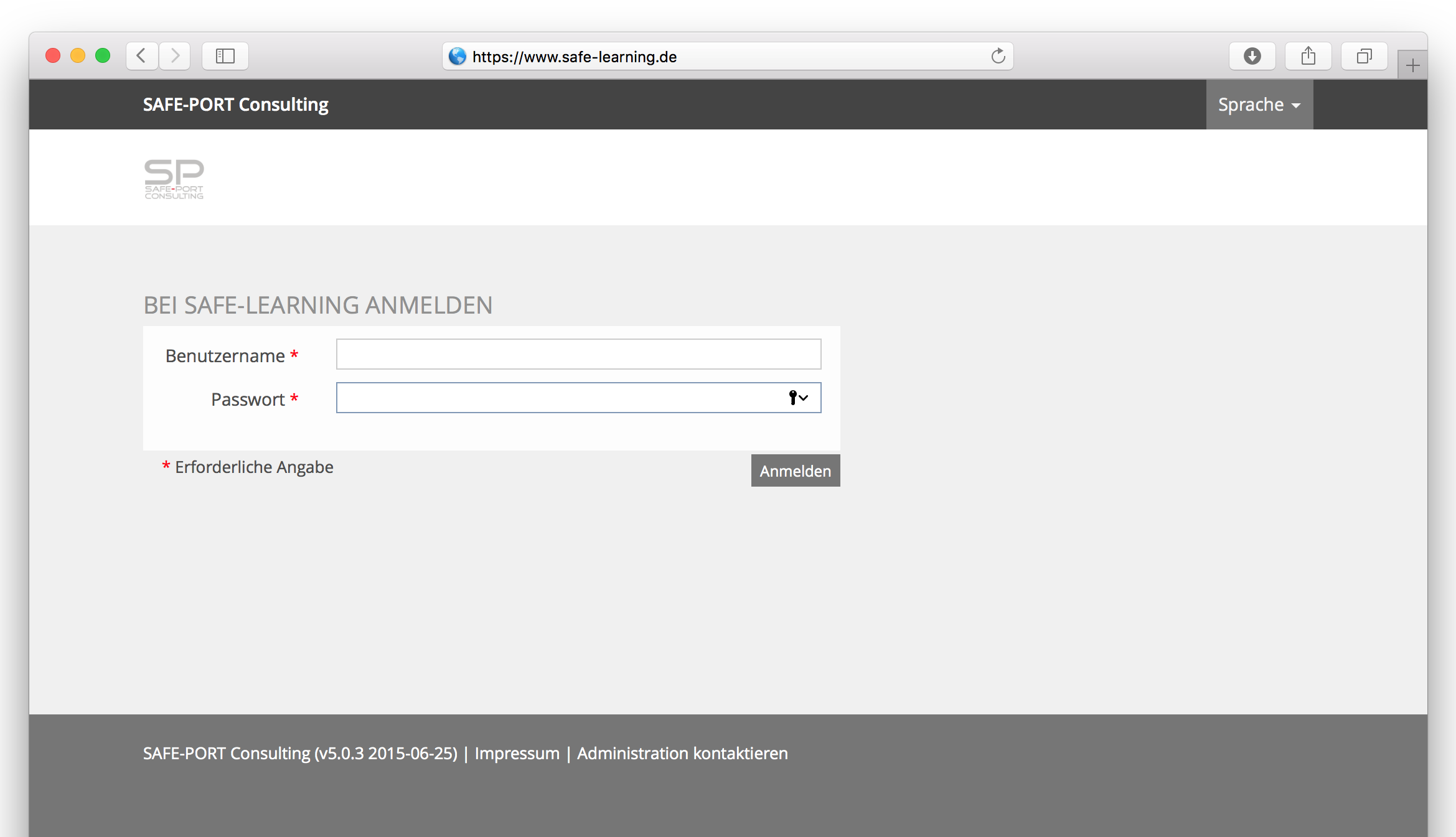Screen dimensions: 1456x837
Task: Go back with the browser back arrow
Action: (142, 56)
